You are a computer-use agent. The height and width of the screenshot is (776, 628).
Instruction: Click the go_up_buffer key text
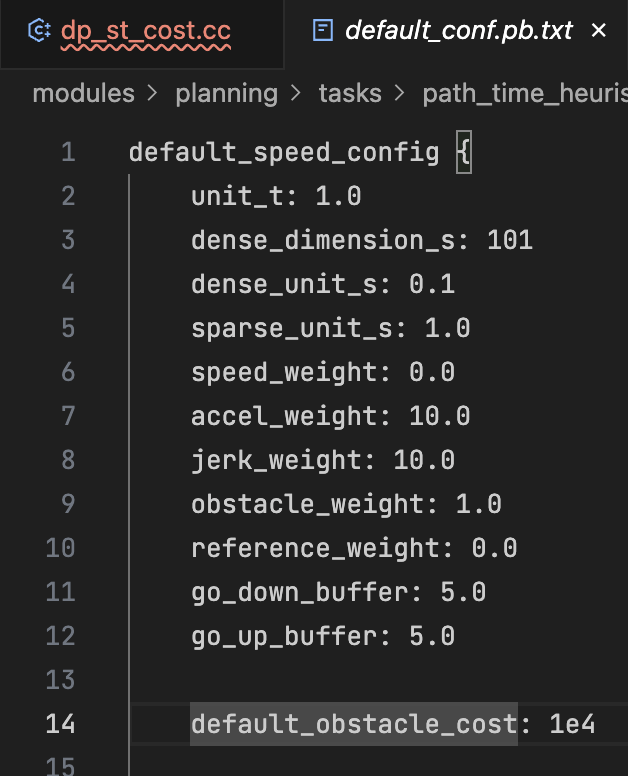click(285, 636)
